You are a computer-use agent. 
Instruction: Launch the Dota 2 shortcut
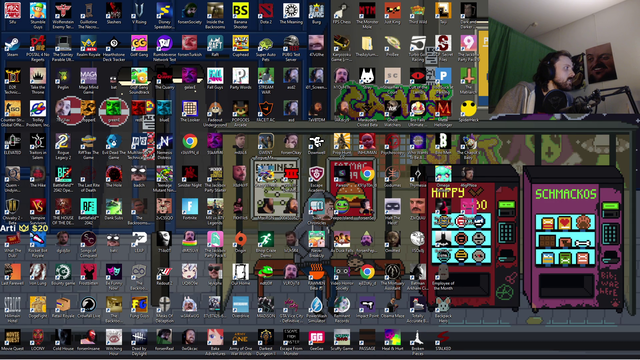(x=266, y=11)
